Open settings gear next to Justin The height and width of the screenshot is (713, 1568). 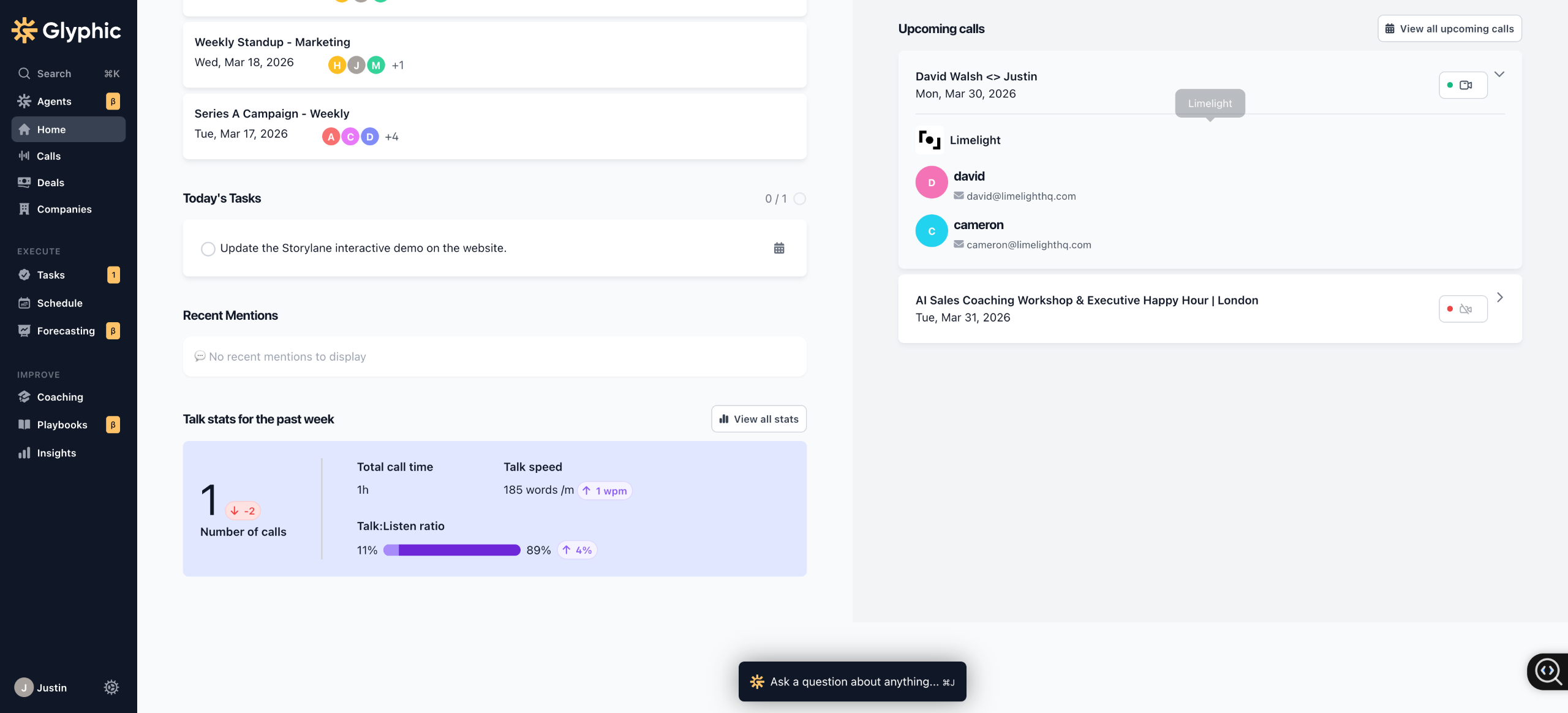click(111, 687)
